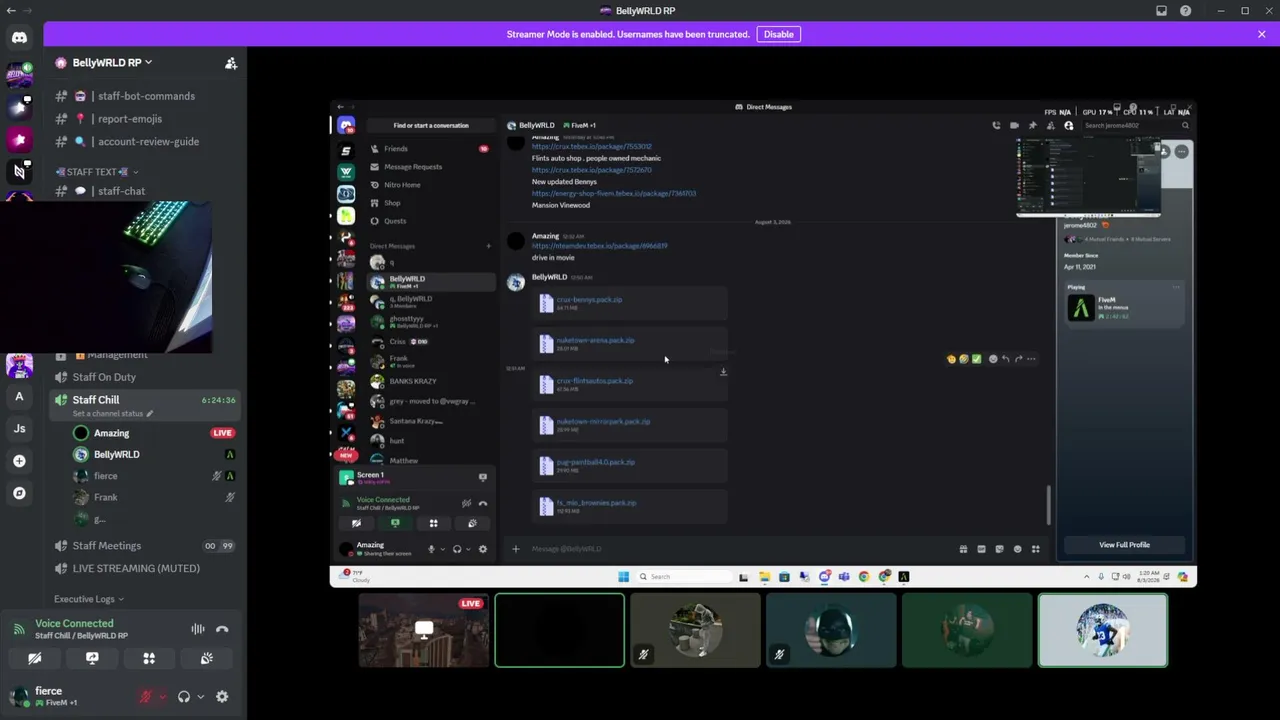Click crux-flintsautos.pack.zip in shared stream
The width and height of the screenshot is (1280, 720).
594,381
